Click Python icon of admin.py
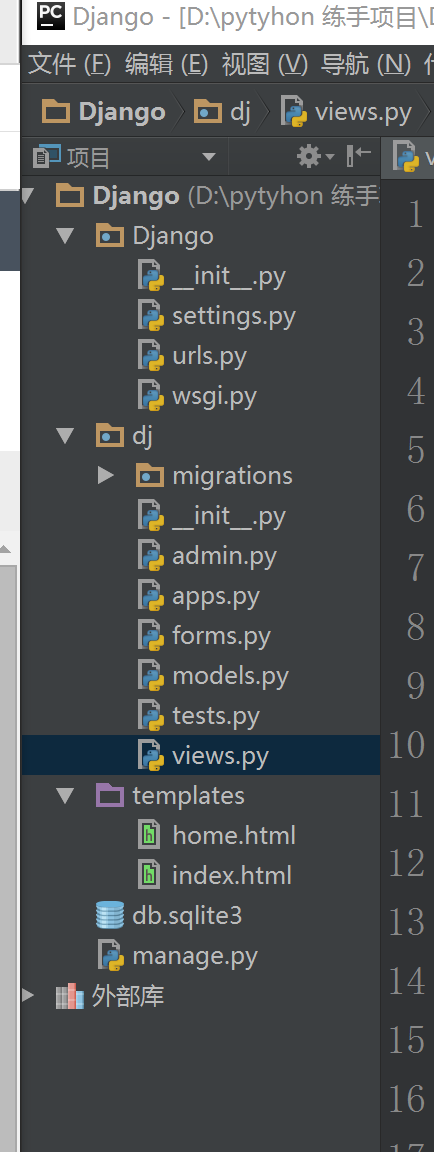 [151, 556]
